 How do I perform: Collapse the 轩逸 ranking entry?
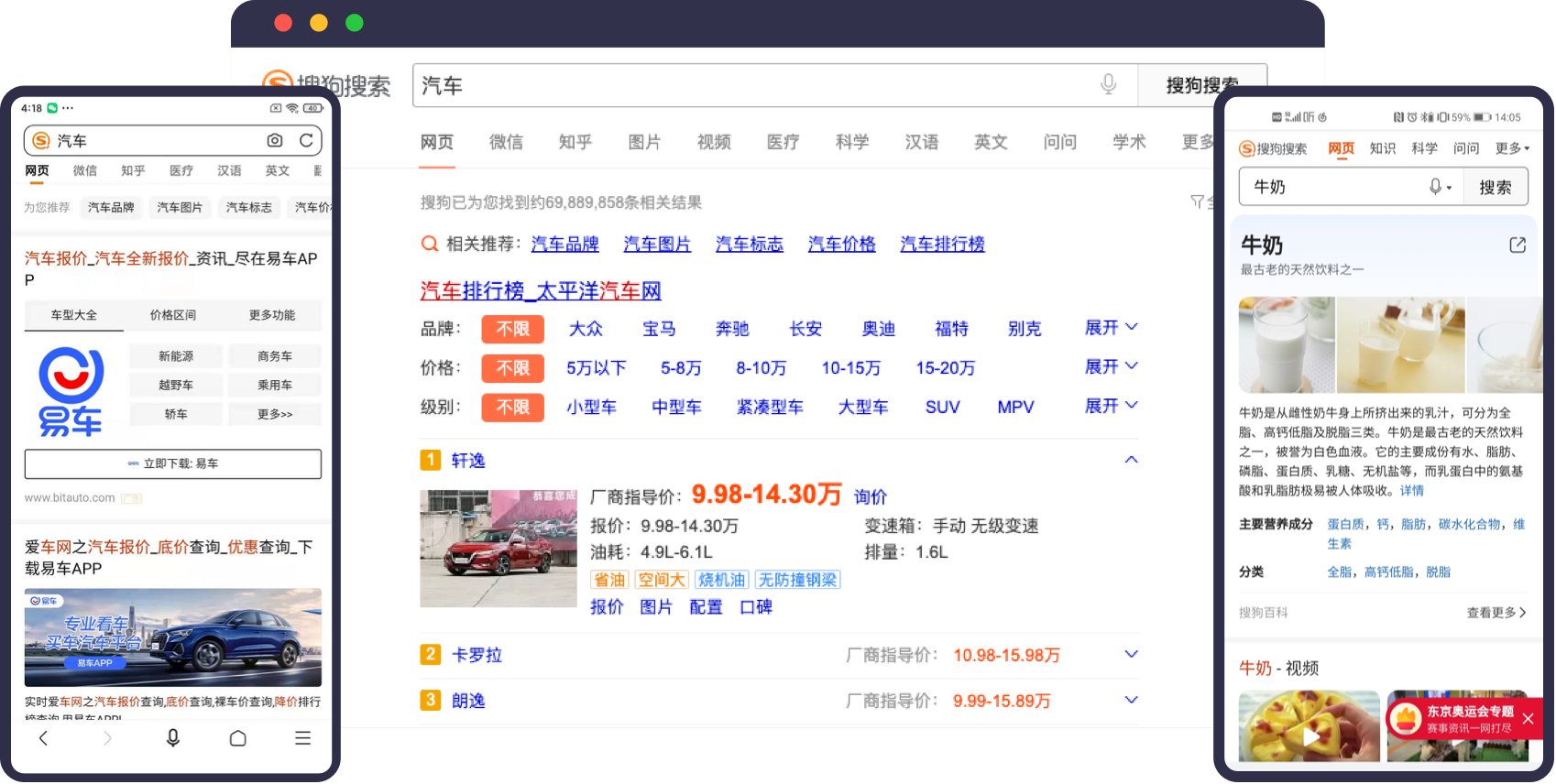pyautogui.click(x=1131, y=460)
